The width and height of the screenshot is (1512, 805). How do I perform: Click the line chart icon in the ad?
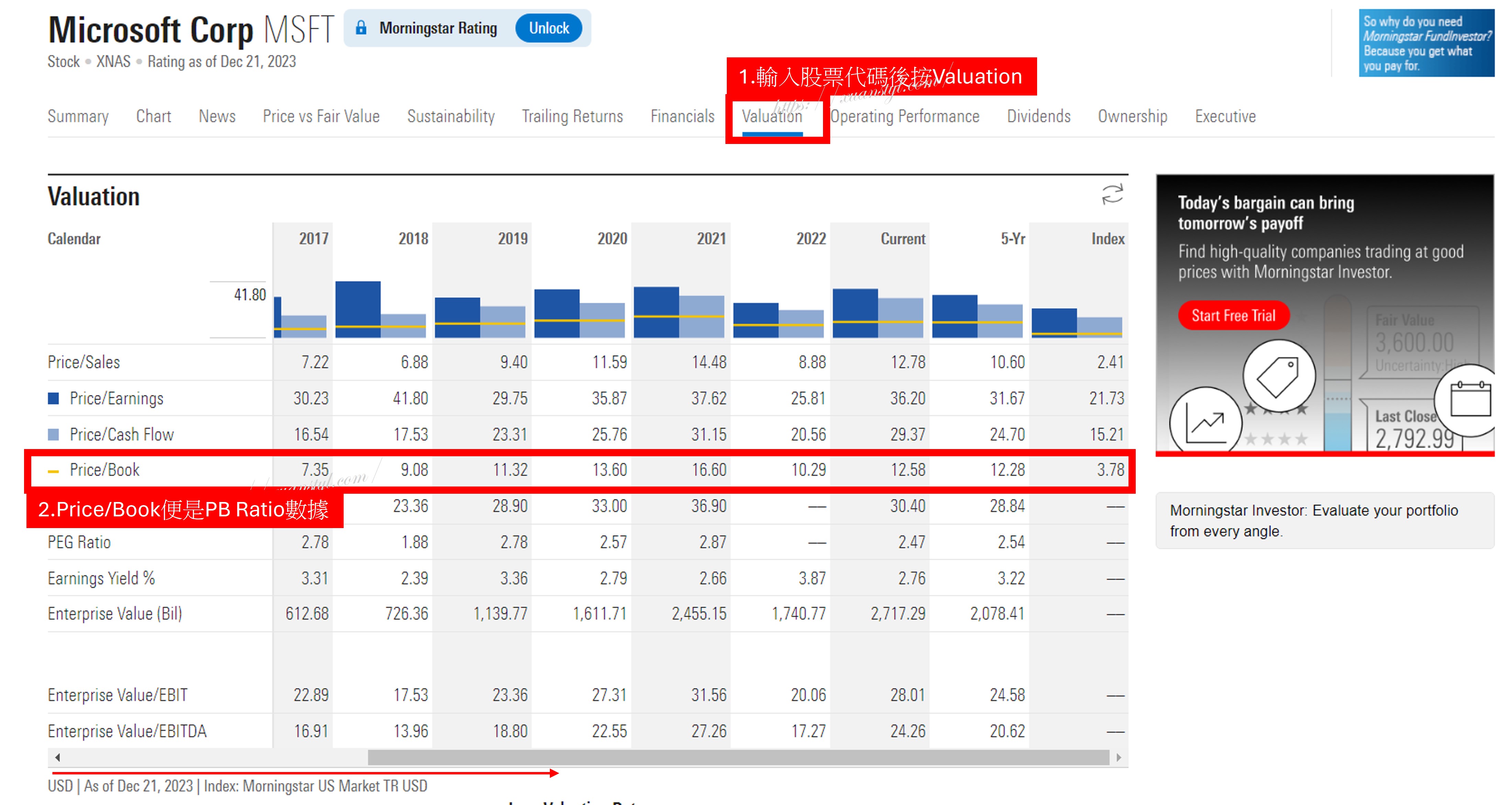(1205, 423)
